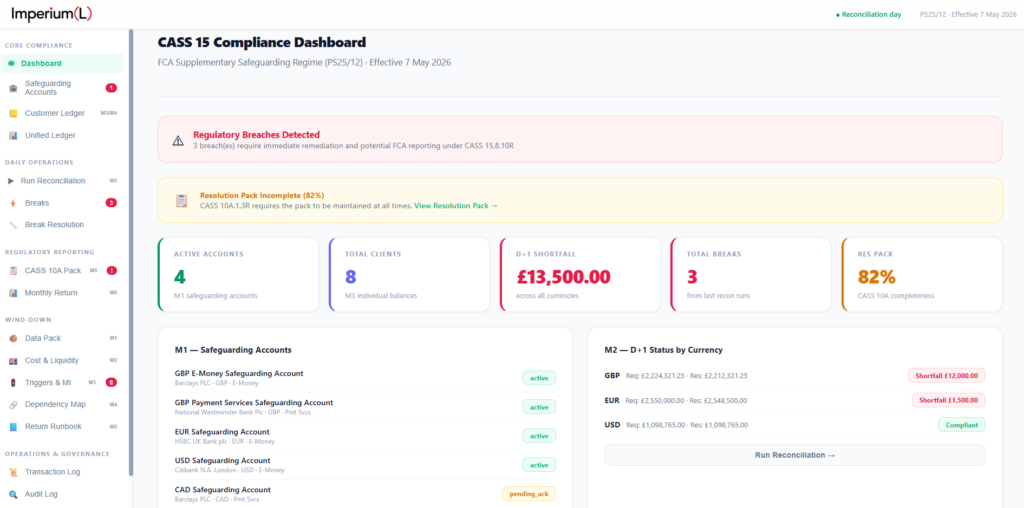Click the Monthly Return chart icon
Screen dimensions: 1024x508
coord(13,293)
